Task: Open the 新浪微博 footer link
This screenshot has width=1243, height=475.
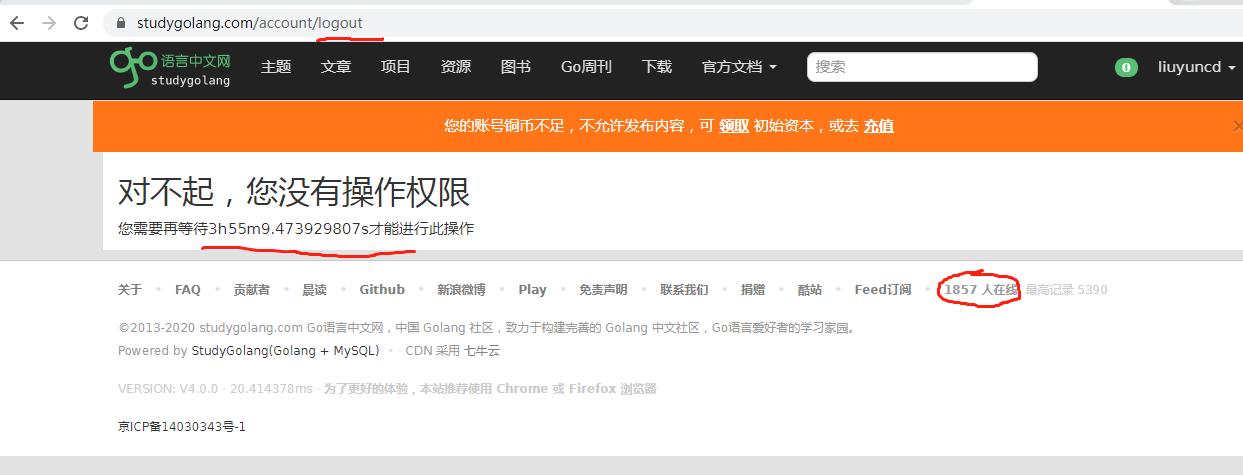Action: (461, 290)
